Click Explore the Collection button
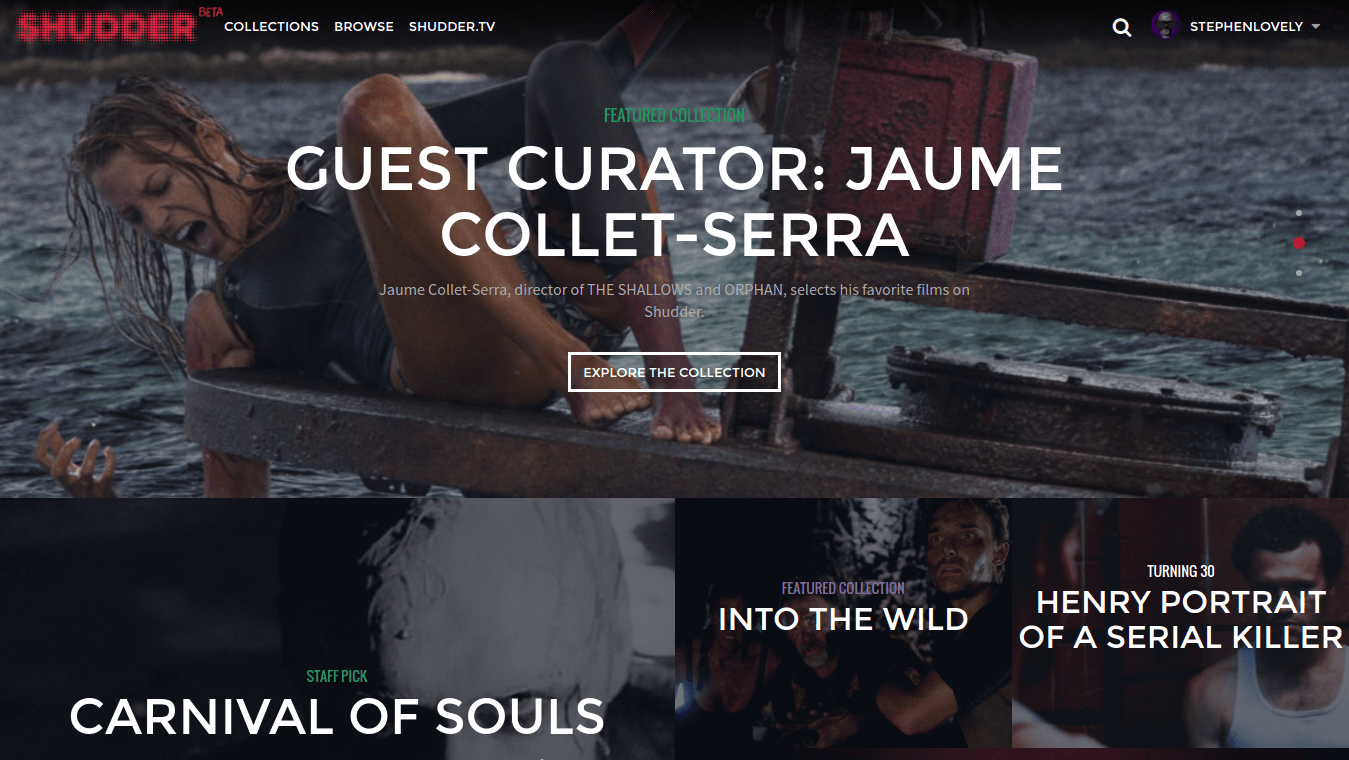Screen dimensions: 1349x760 coord(674,372)
